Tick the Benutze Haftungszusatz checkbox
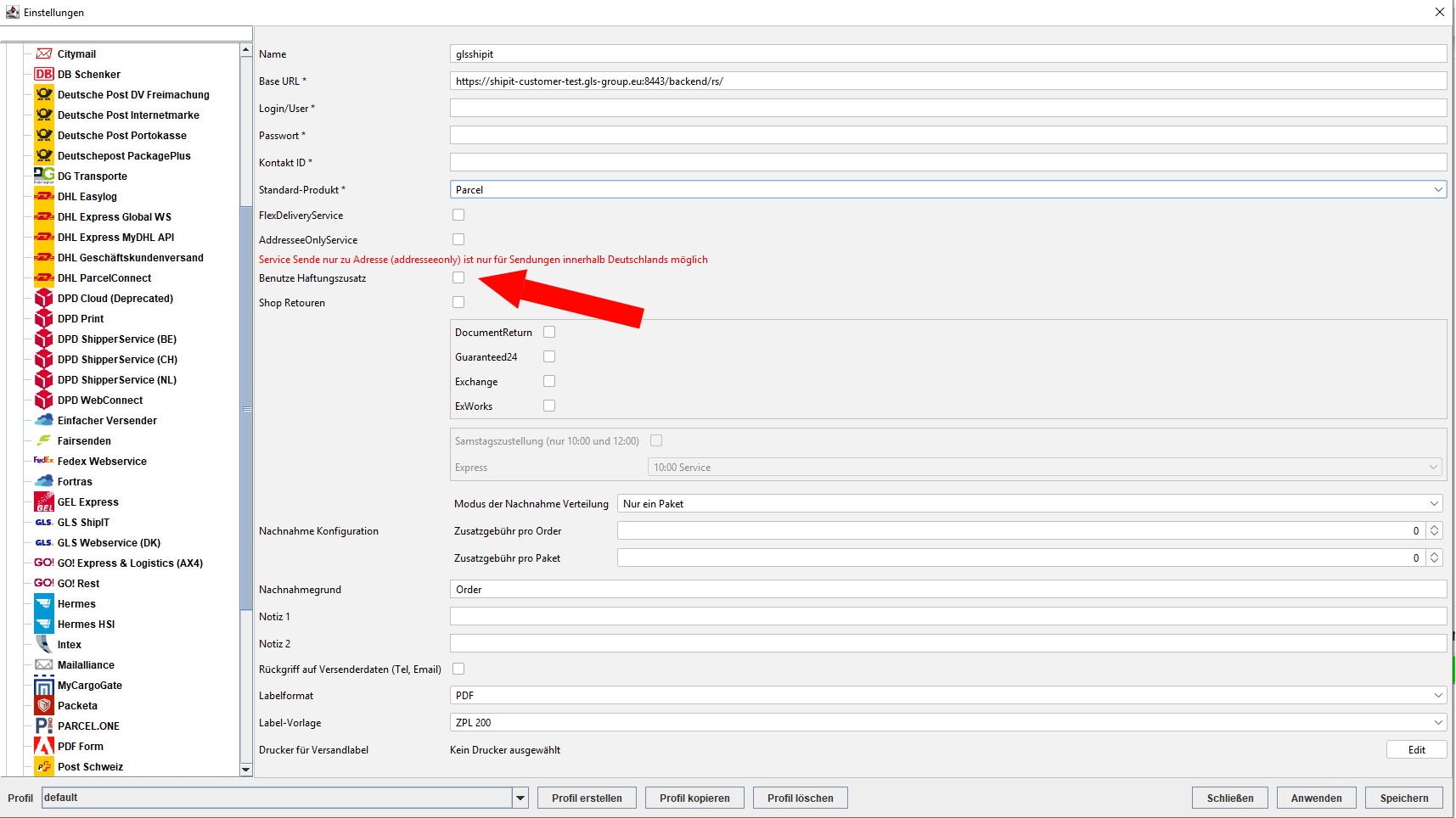 [458, 277]
